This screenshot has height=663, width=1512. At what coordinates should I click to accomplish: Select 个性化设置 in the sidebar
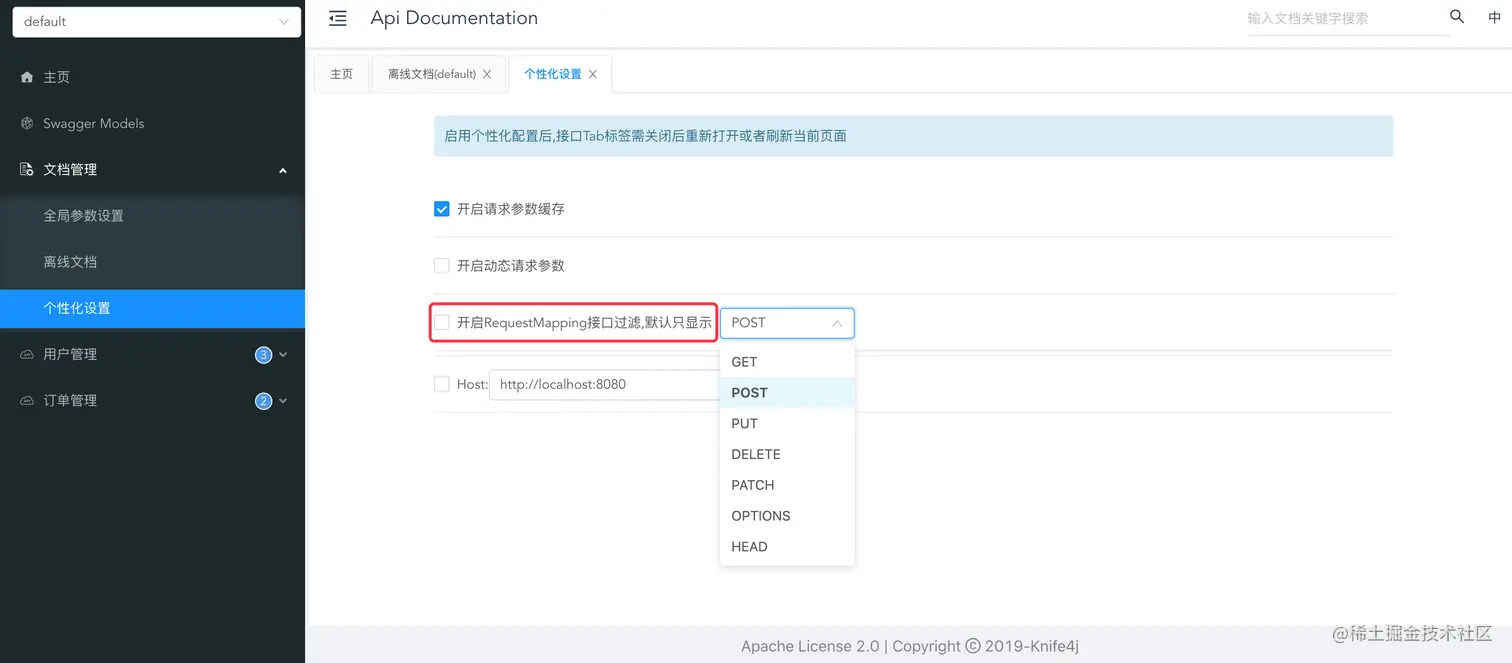(x=152, y=308)
